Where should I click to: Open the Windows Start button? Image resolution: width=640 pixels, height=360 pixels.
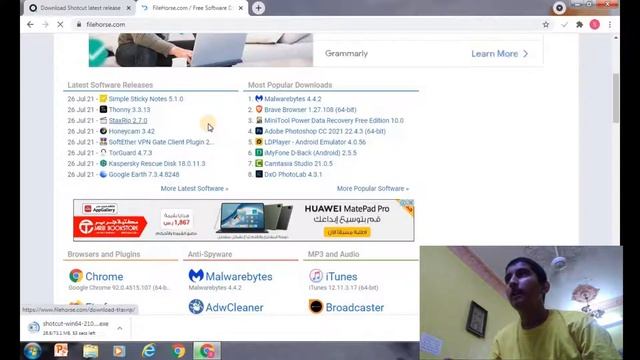click(x=32, y=351)
